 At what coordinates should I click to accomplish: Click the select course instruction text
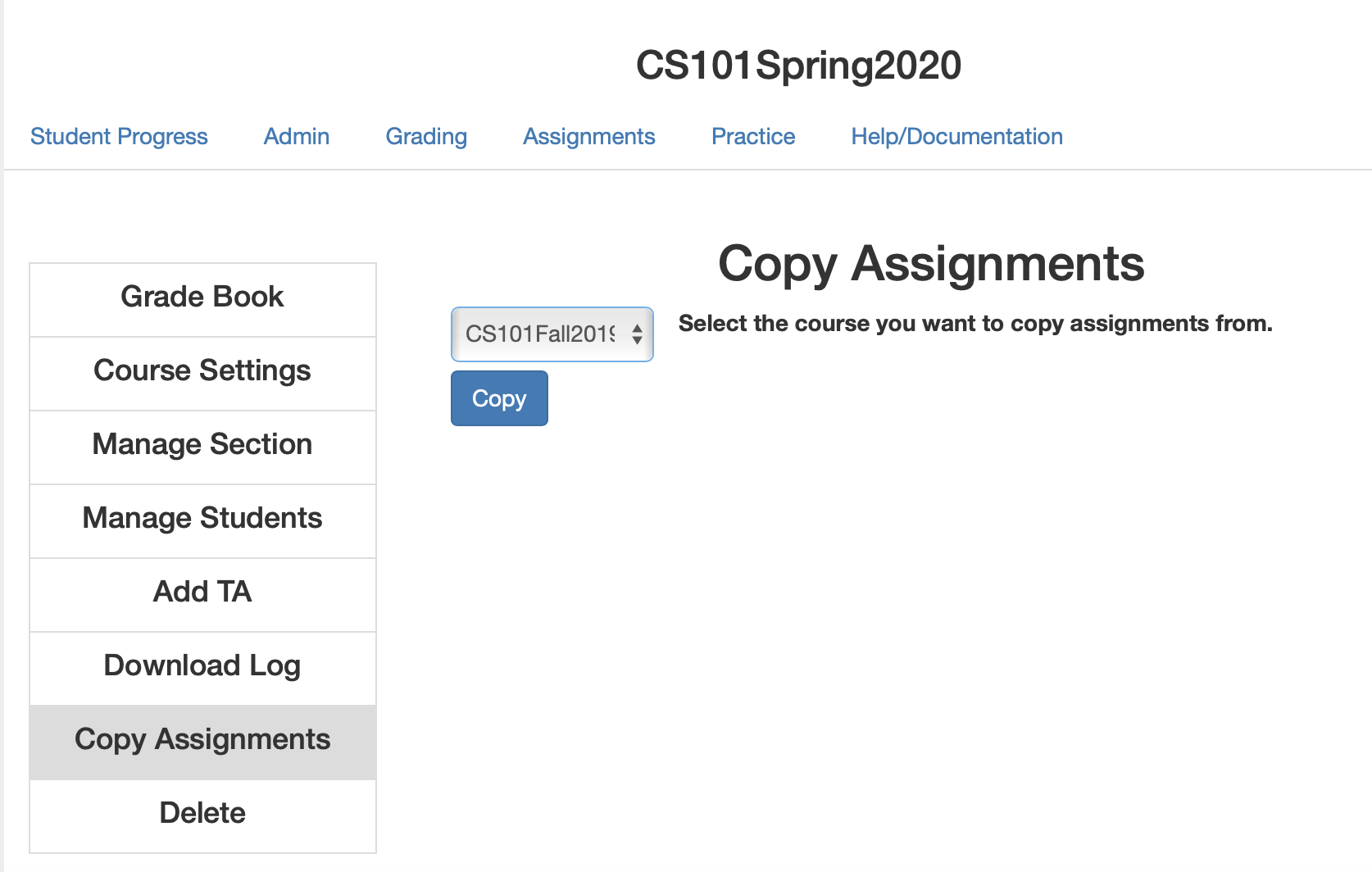[x=975, y=324]
